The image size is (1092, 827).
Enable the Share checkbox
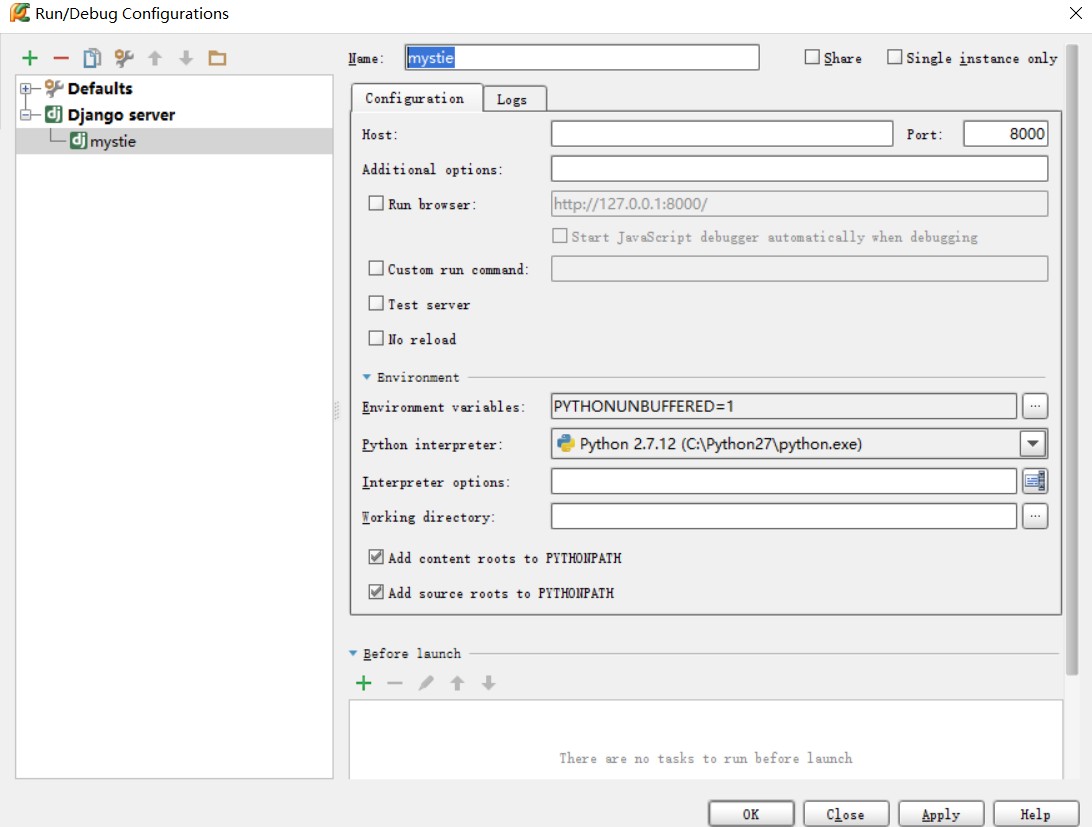pyautogui.click(x=812, y=57)
